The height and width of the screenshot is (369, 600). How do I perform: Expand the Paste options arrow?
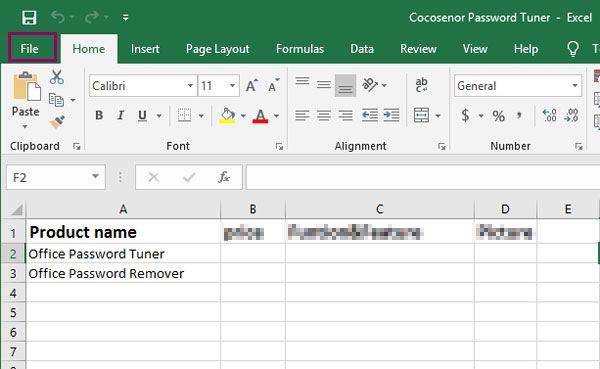point(25,126)
